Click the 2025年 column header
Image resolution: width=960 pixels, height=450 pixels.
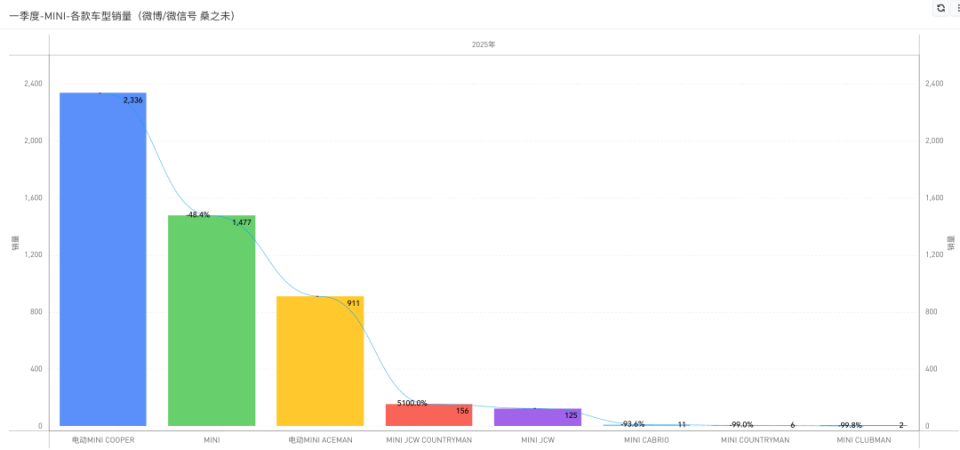pyautogui.click(x=484, y=45)
